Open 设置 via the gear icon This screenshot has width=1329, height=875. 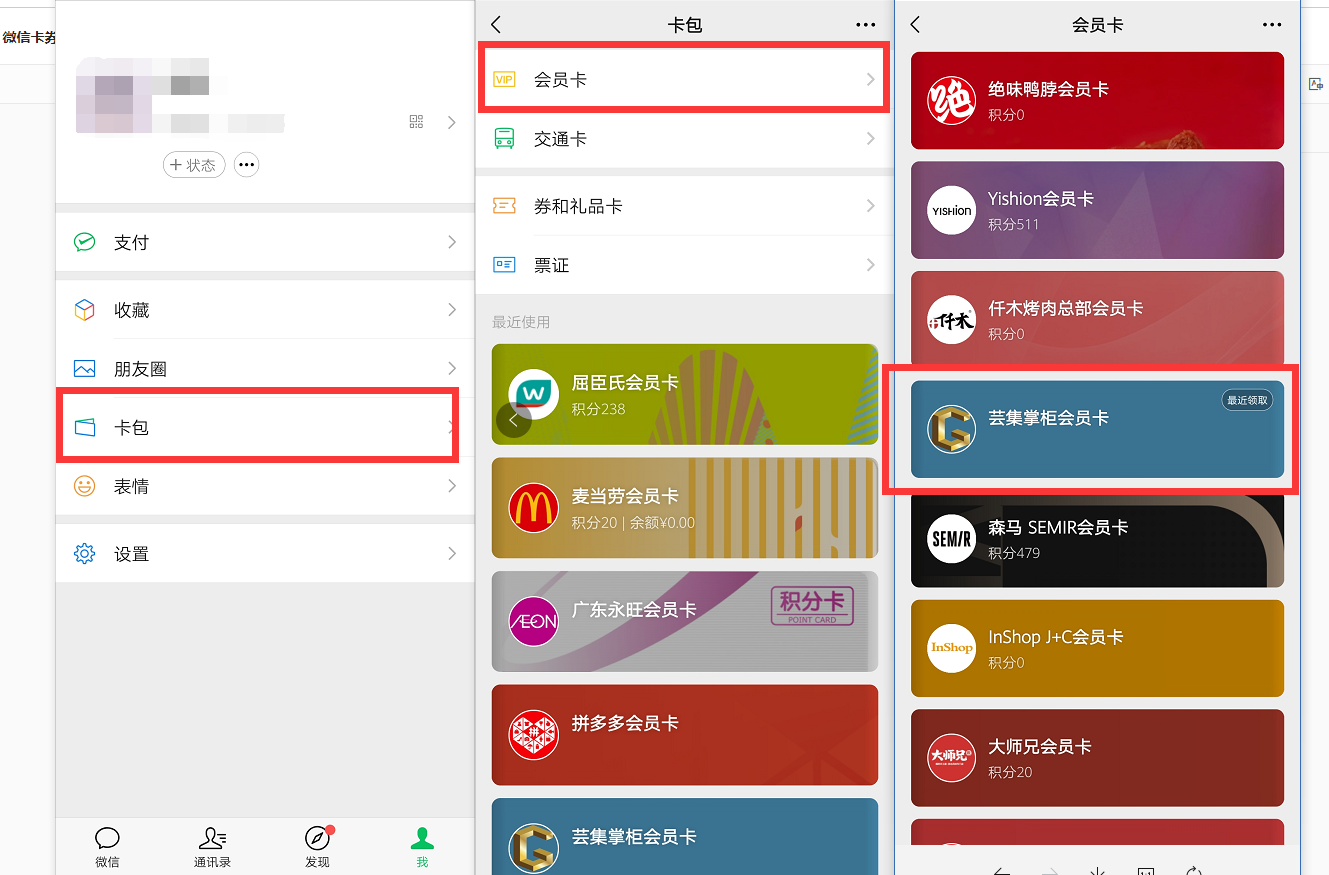pyautogui.click(x=85, y=553)
